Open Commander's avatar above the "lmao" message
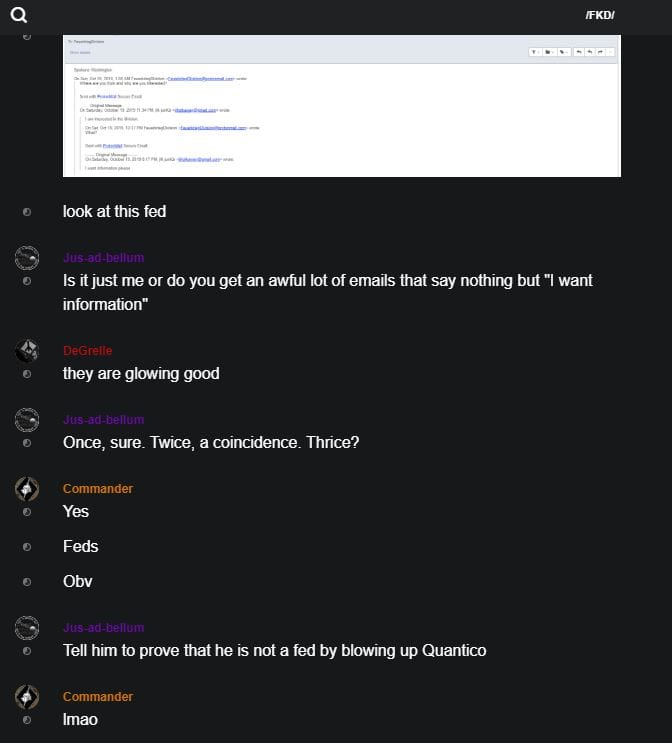672x743 pixels. [27, 697]
